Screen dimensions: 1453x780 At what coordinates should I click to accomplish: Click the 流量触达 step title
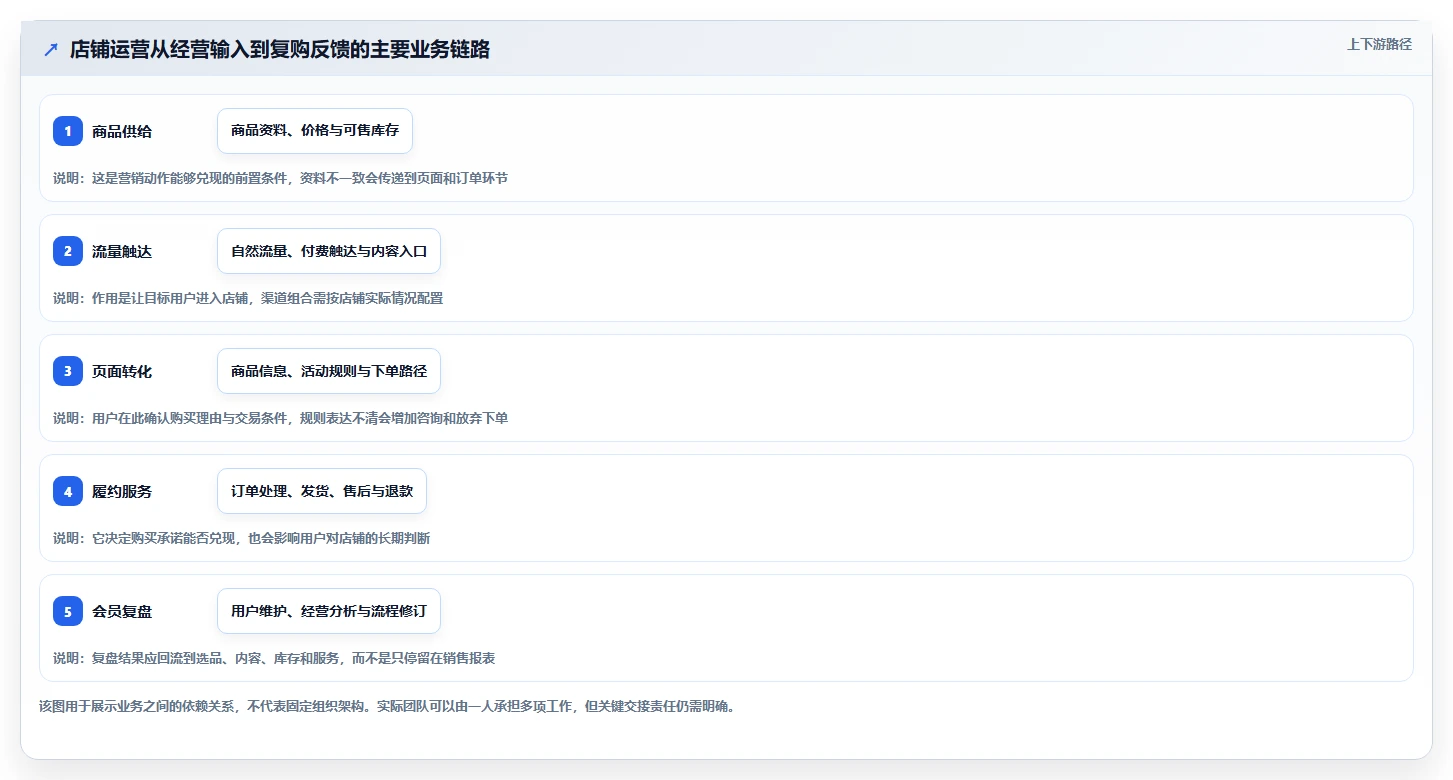click(122, 251)
